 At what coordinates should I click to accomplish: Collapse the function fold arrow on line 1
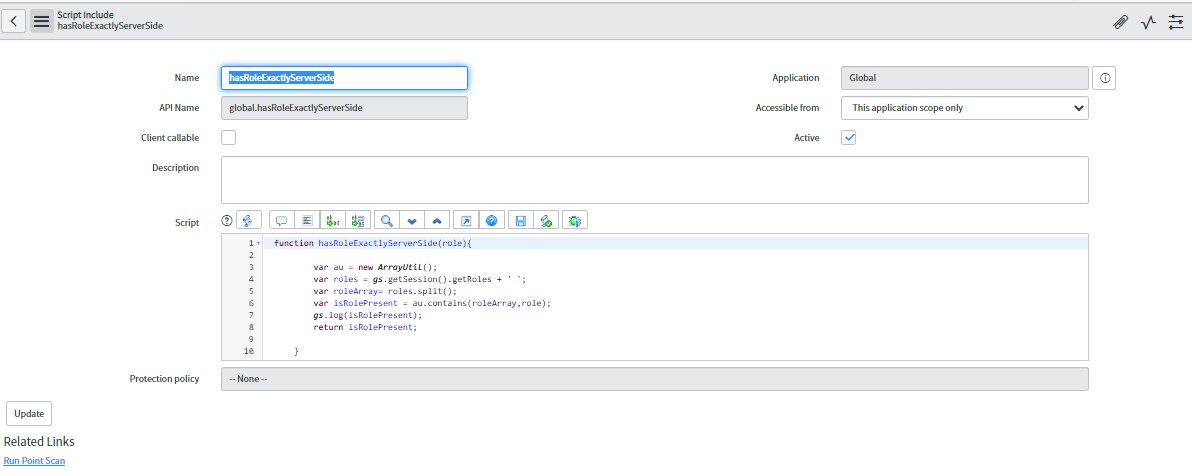click(x=259, y=244)
